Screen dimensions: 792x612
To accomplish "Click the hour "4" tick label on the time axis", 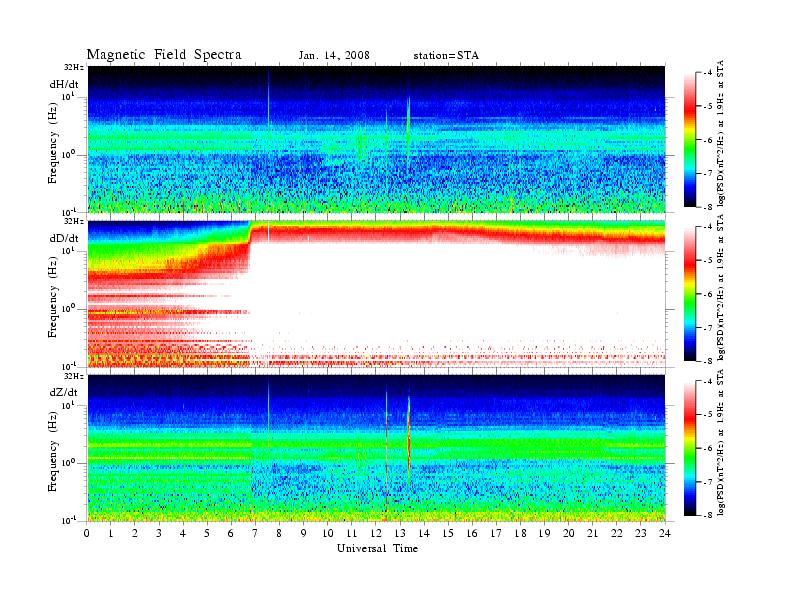I will 183,534.
